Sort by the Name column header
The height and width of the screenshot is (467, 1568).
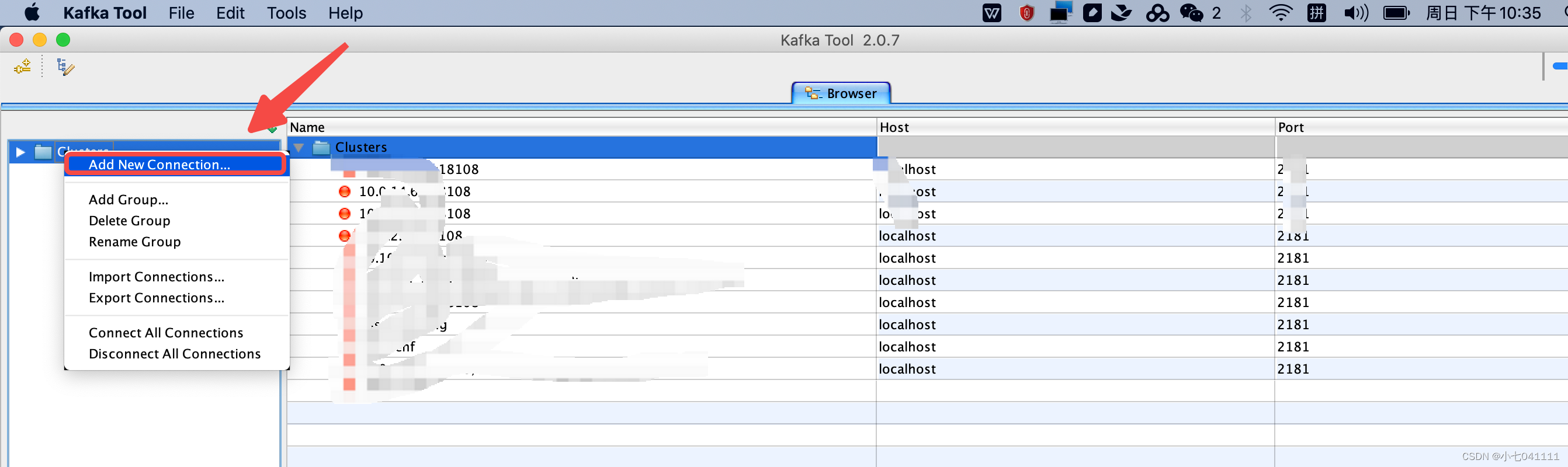[581, 127]
